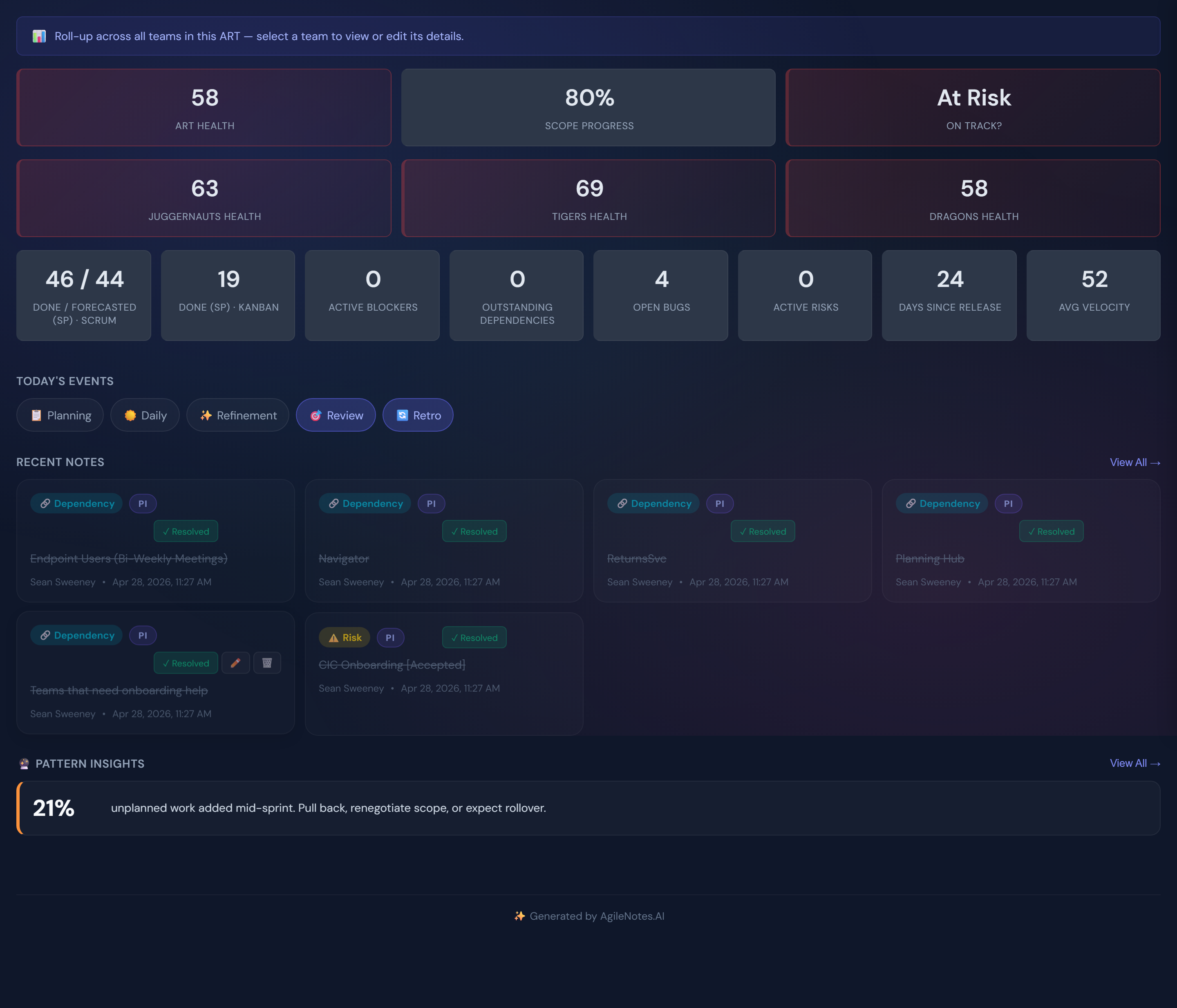
Task: Click the "TODAY'S EVENTS" section heading
Action: pos(65,381)
